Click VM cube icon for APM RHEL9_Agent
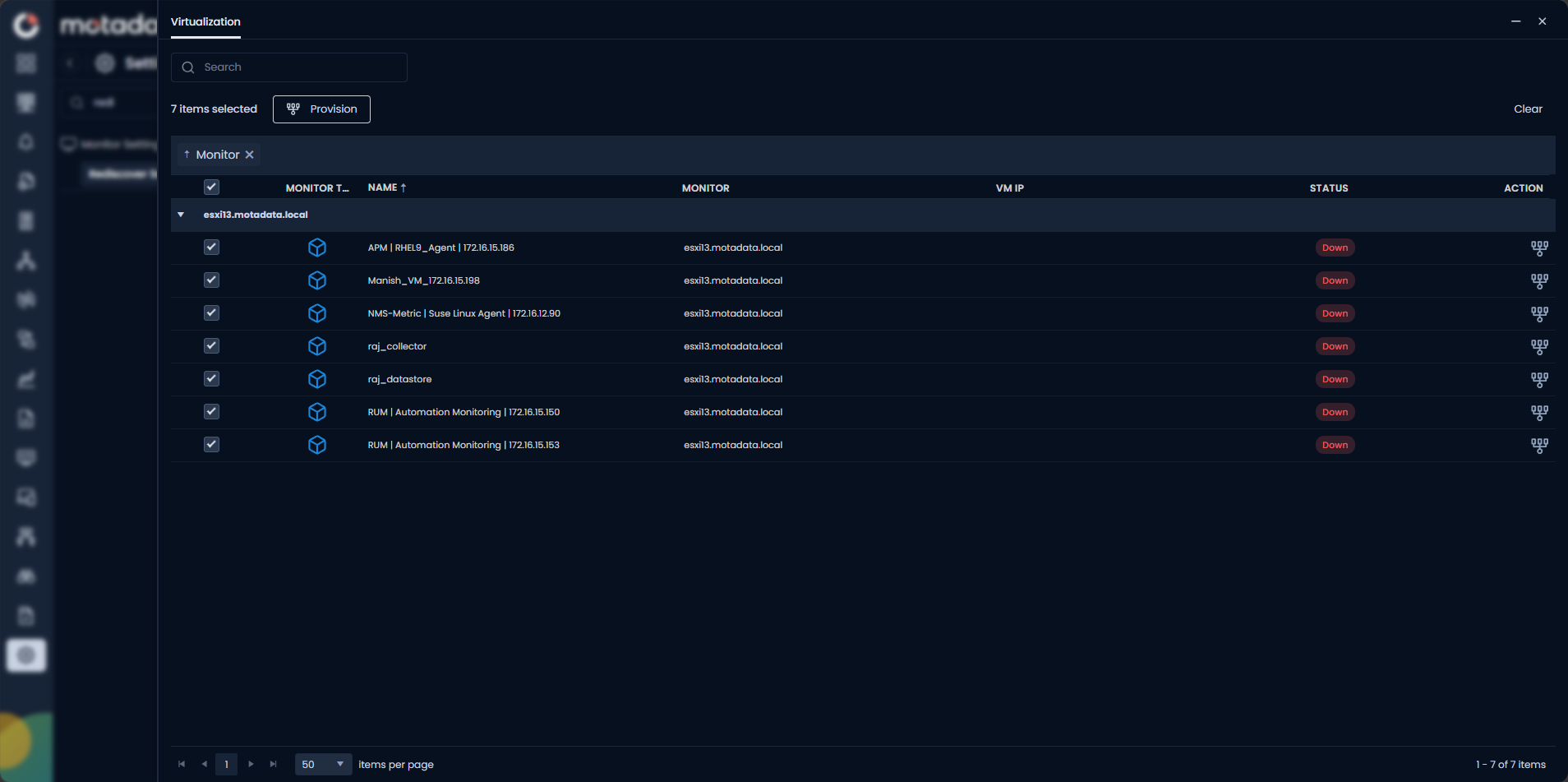Viewport: 1568px width, 782px height. [x=317, y=248]
